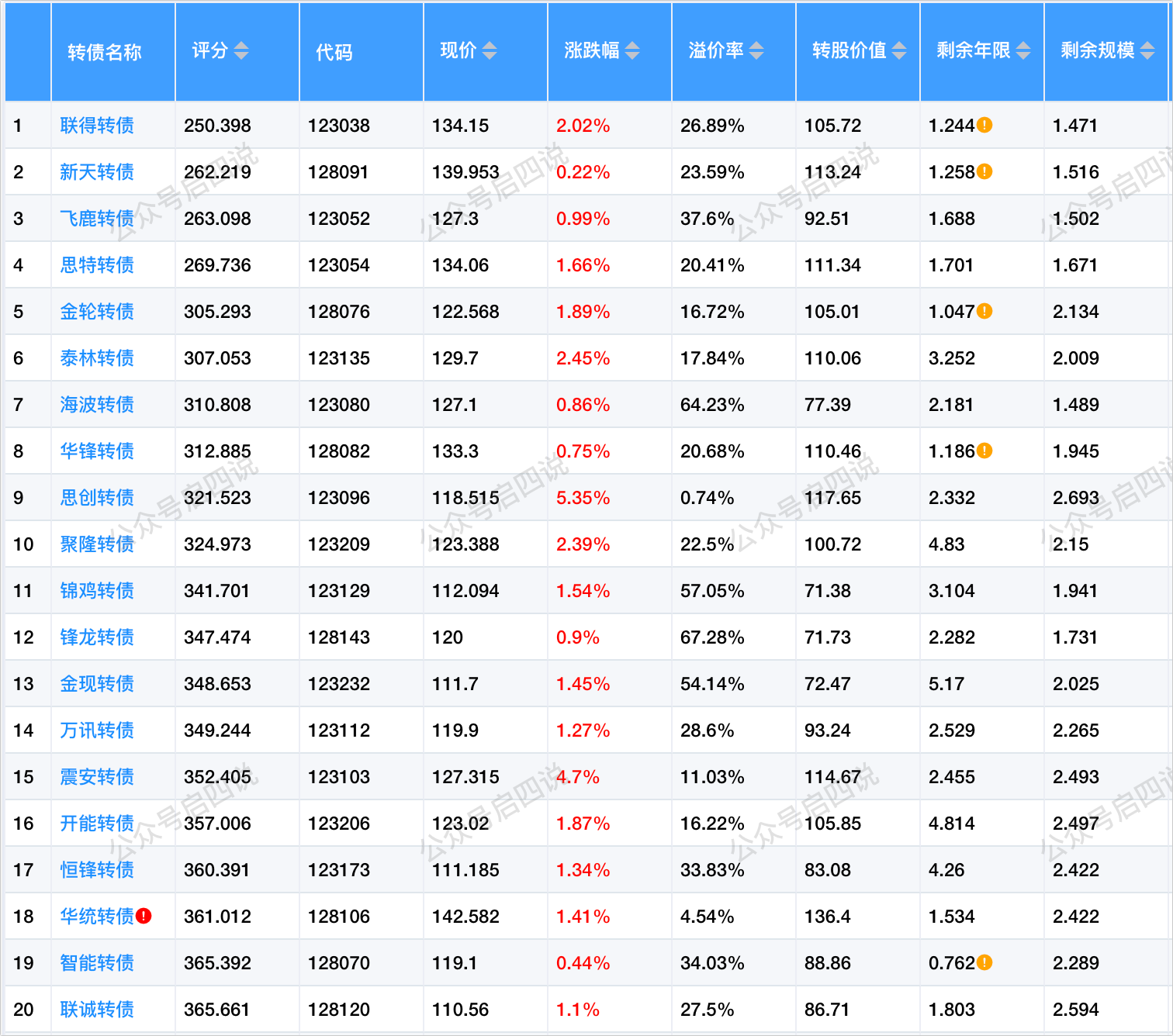Select the 联诚转债 link
Viewport: 1173px width, 1036px height.
tap(97, 1010)
